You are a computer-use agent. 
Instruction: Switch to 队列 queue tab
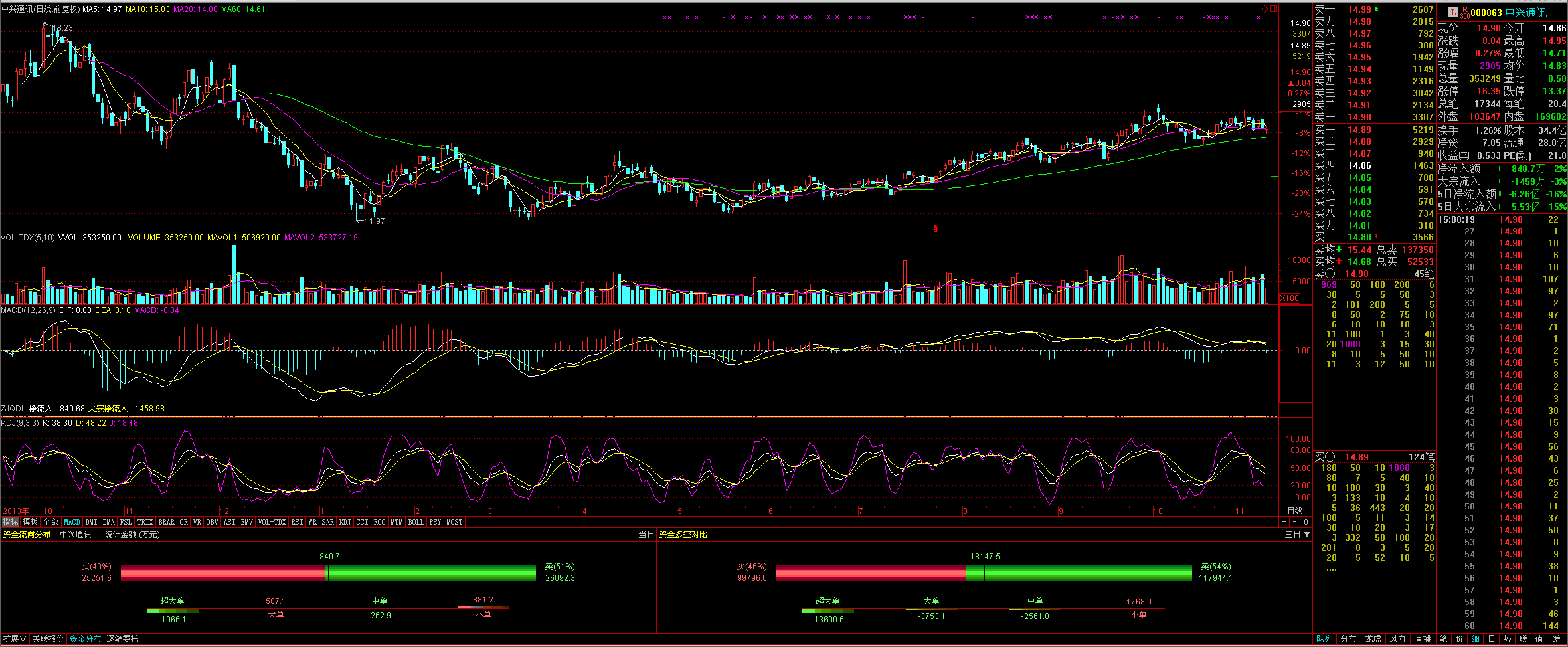(1324, 639)
